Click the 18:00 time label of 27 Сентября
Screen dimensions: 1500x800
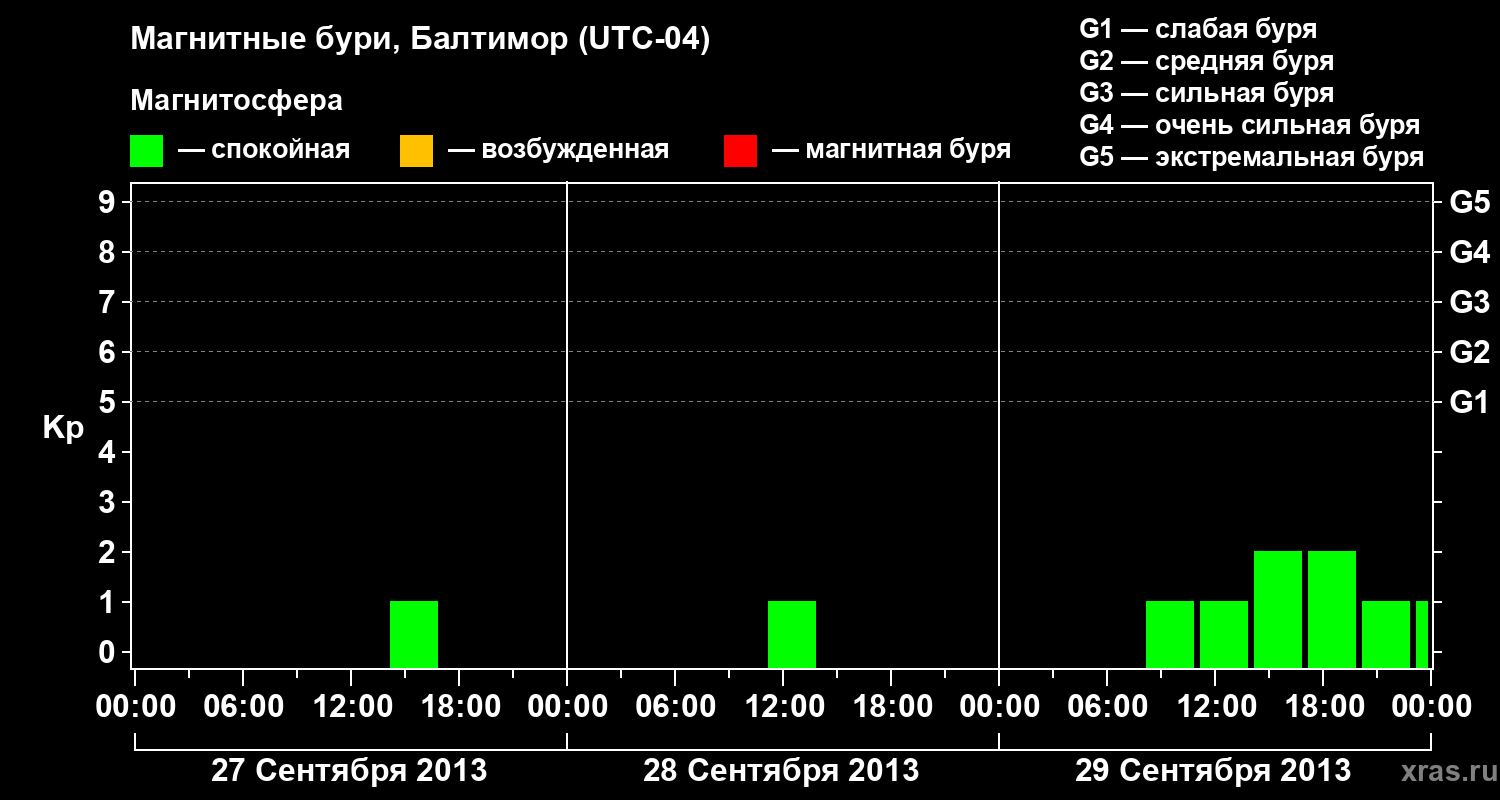point(460,707)
